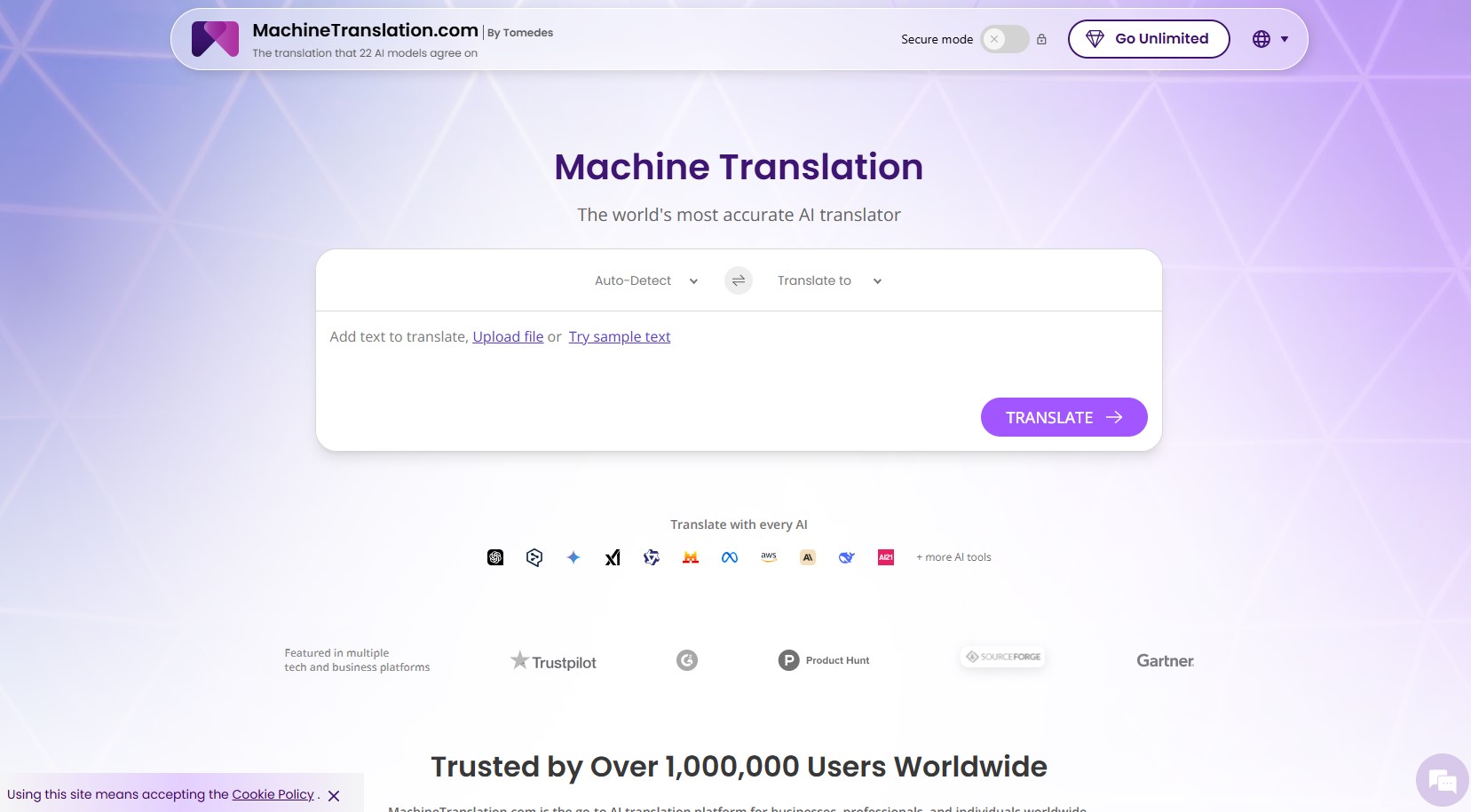The width and height of the screenshot is (1471, 812).
Task: Click the xAI Grok logo icon
Action: (613, 557)
